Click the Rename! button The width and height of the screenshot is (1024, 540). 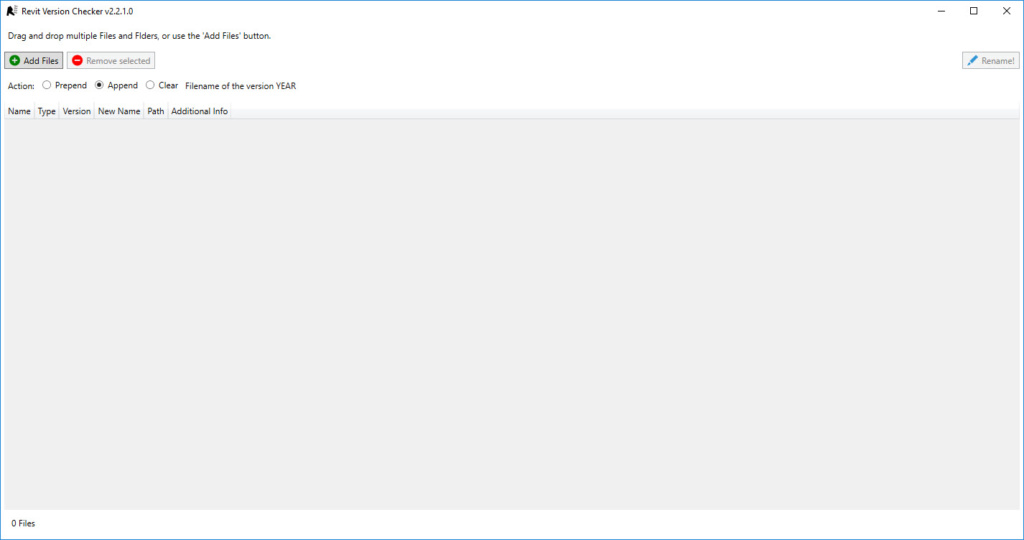[991, 61]
